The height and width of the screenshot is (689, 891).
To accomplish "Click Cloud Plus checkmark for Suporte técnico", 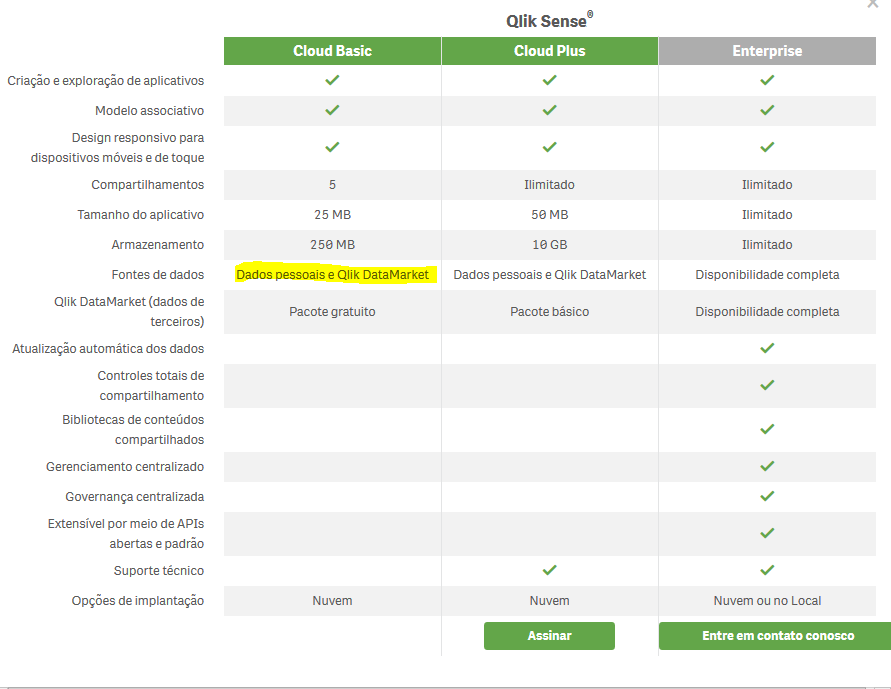I will 549,570.
